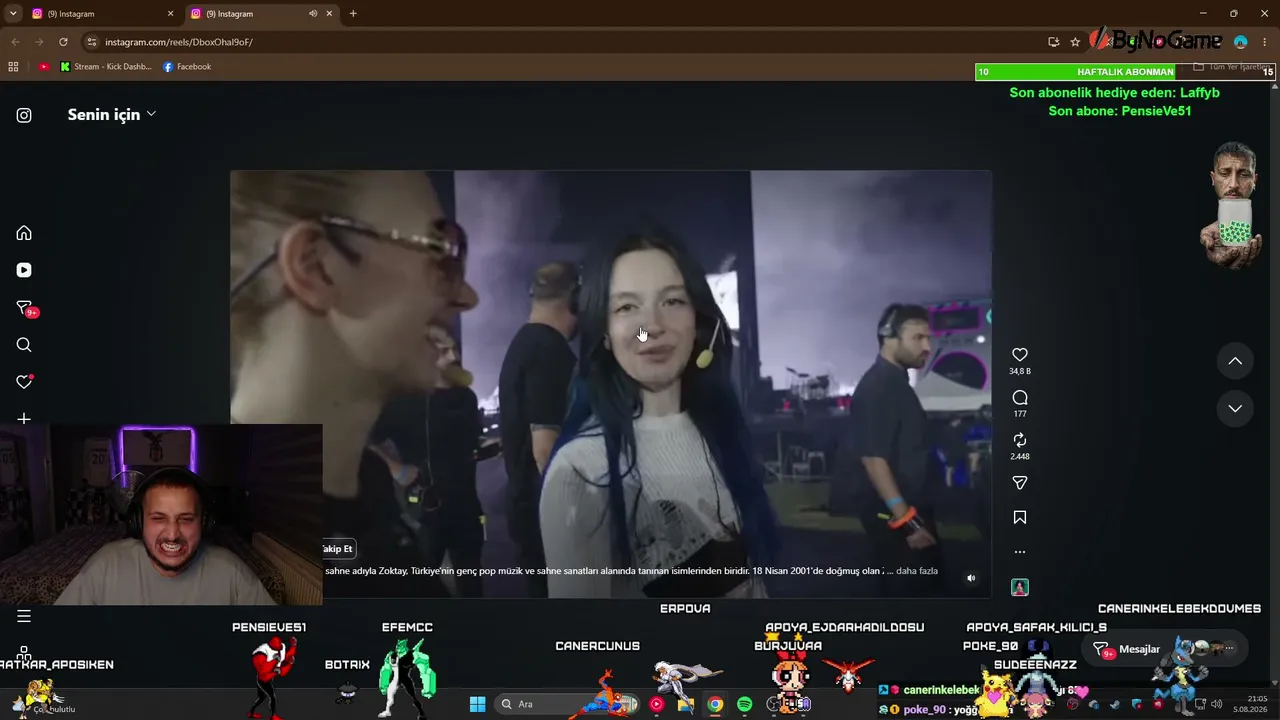Screen dimensions: 1280x720
Task: Click the 'Takip Et' follow button
Action: click(x=338, y=549)
